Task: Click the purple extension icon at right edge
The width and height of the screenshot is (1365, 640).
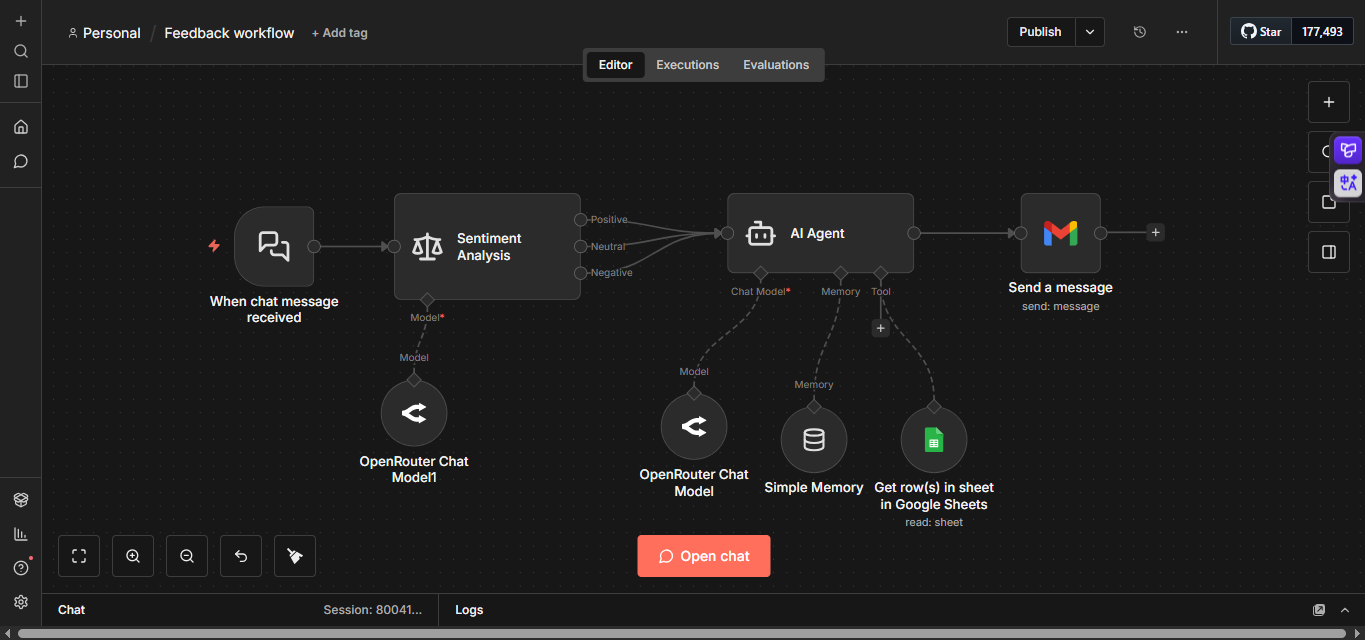Action: 1348,151
